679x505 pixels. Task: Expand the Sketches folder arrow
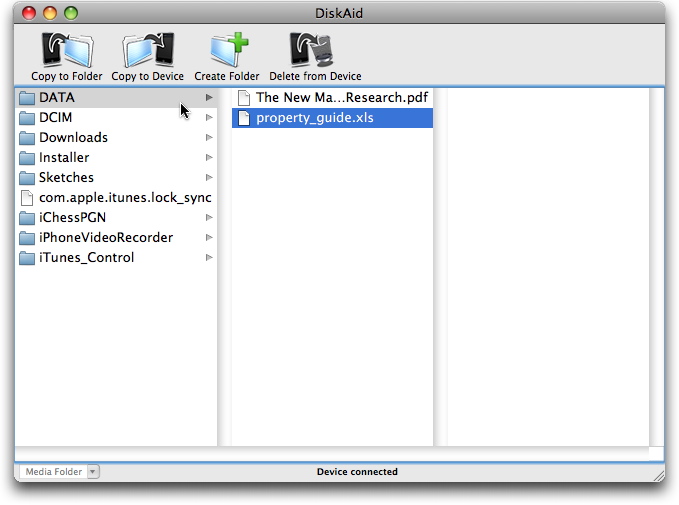[209, 177]
